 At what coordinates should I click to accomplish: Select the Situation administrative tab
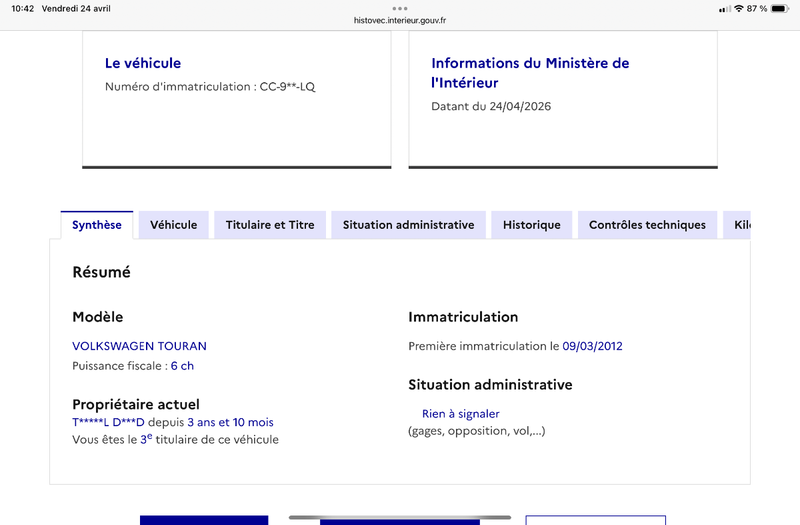[408, 225]
